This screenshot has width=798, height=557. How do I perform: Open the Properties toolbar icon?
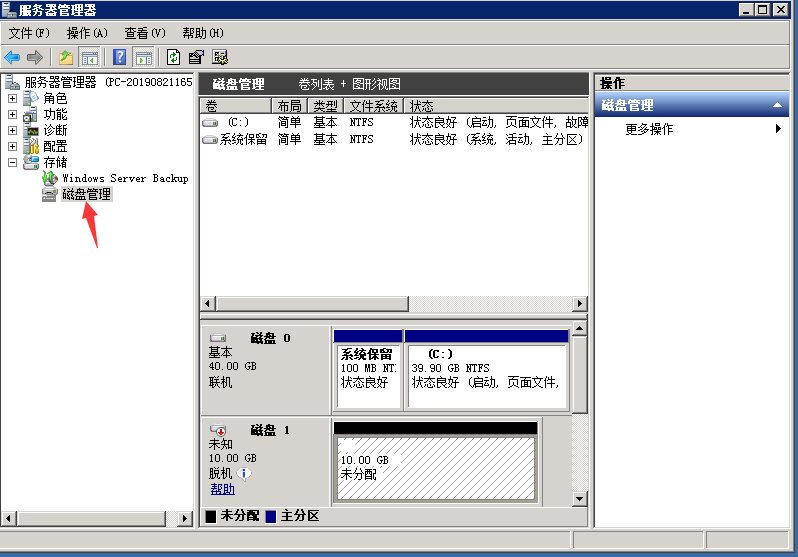(x=196, y=58)
